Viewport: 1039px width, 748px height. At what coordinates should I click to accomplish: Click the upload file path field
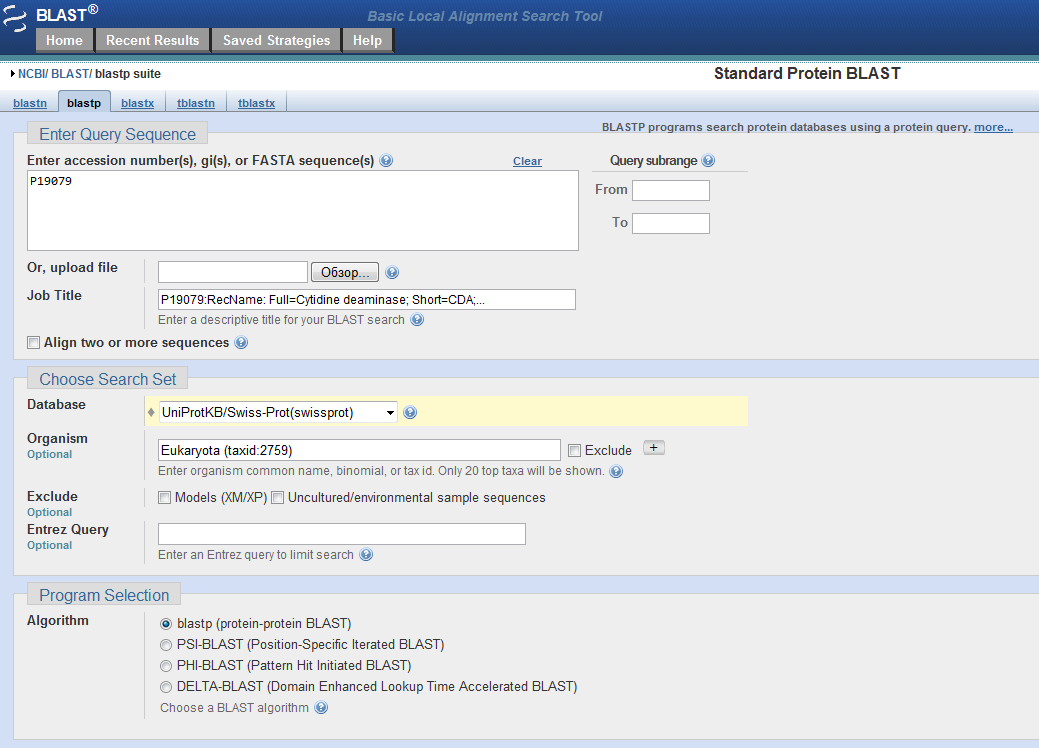[x=233, y=272]
